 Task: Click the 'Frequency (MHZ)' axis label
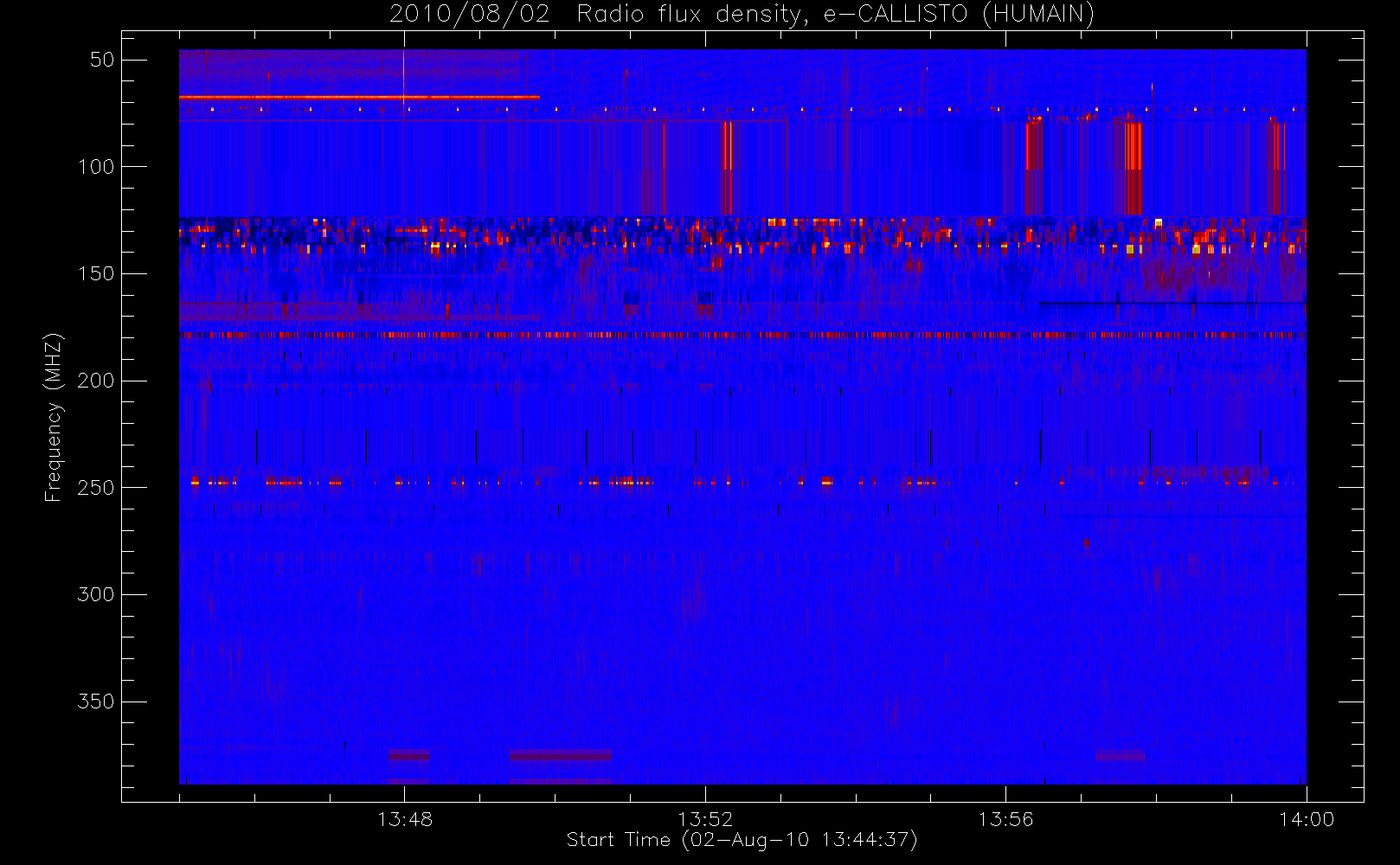pos(54,417)
